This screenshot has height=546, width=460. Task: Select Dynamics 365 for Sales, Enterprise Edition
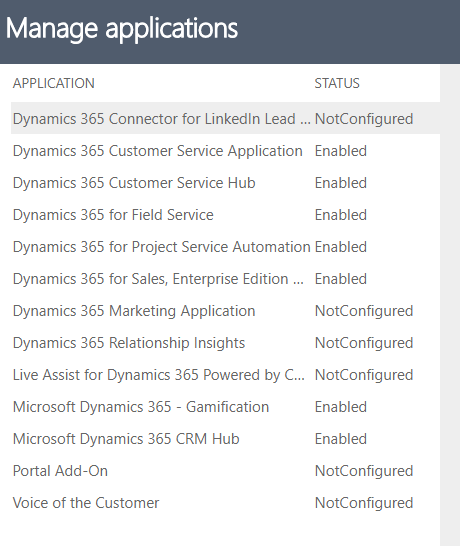(x=225, y=279)
